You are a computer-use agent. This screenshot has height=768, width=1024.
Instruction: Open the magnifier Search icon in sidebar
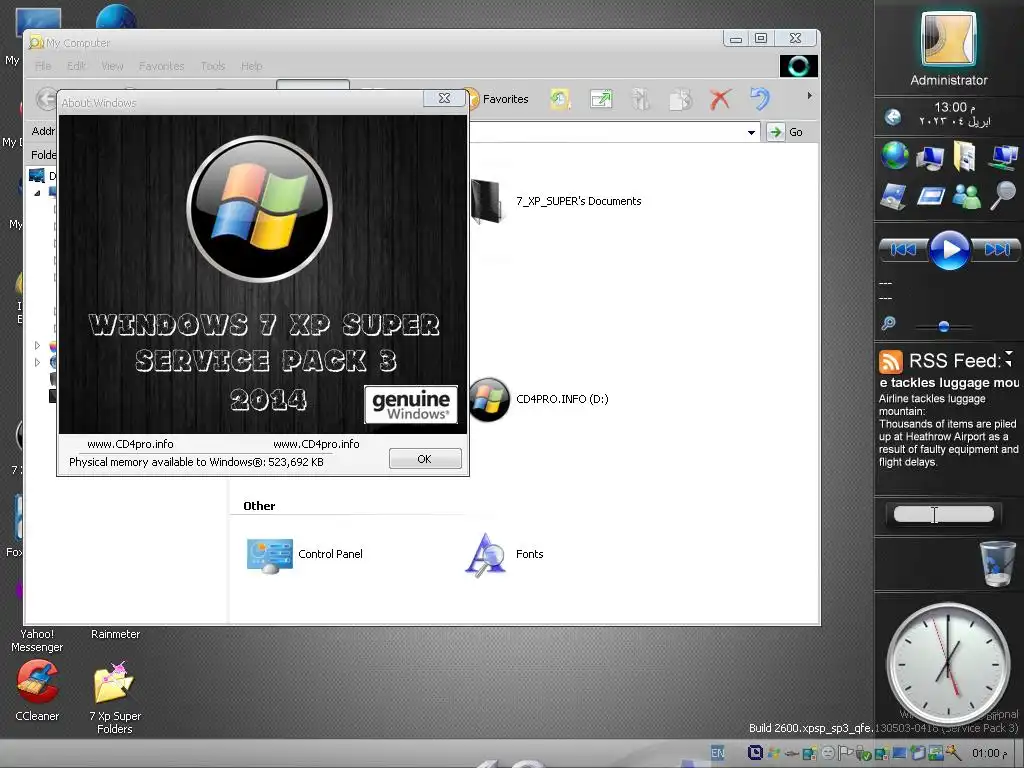coord(1003,195)
